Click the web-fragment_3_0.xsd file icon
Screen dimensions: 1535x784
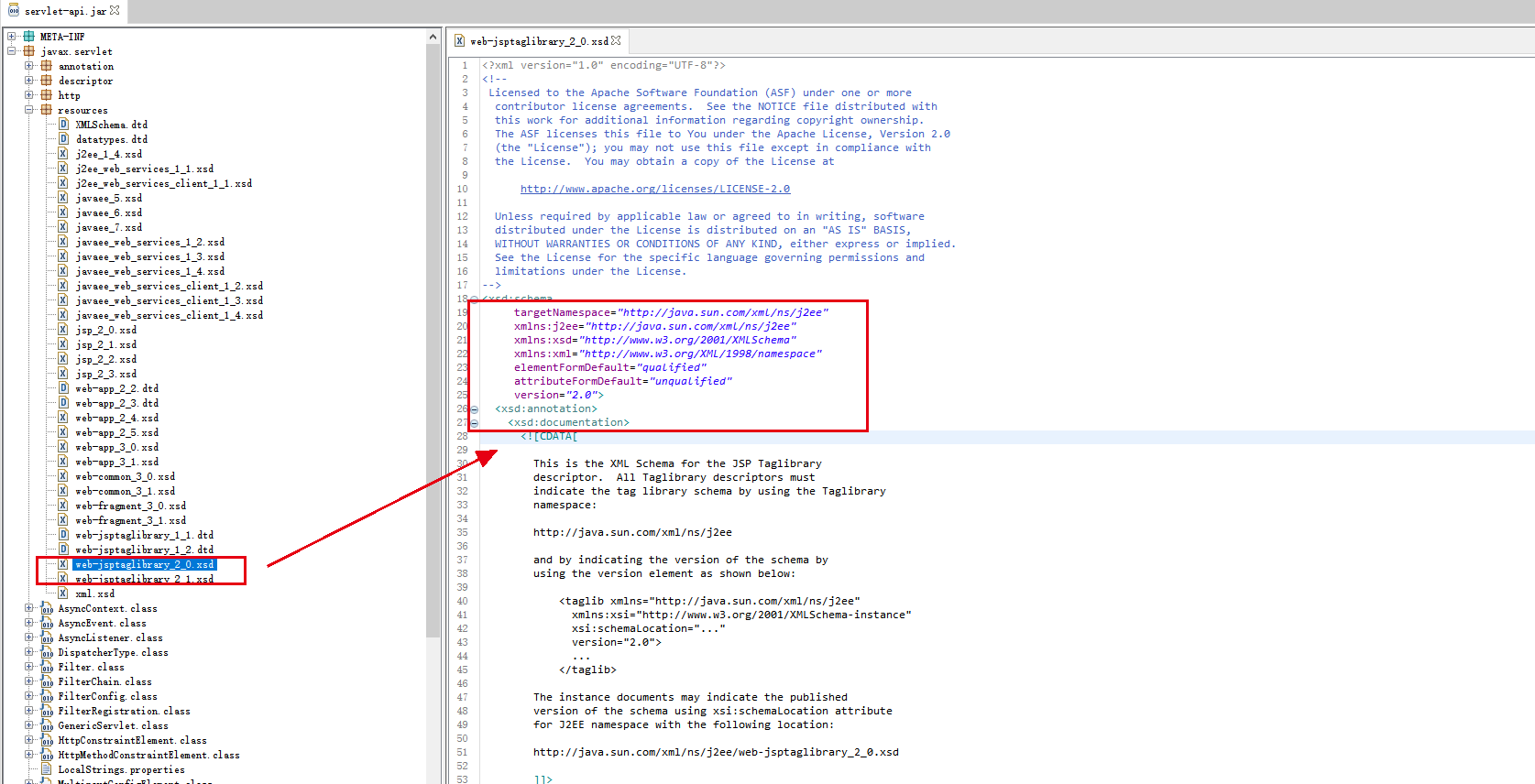click(63, 506)
